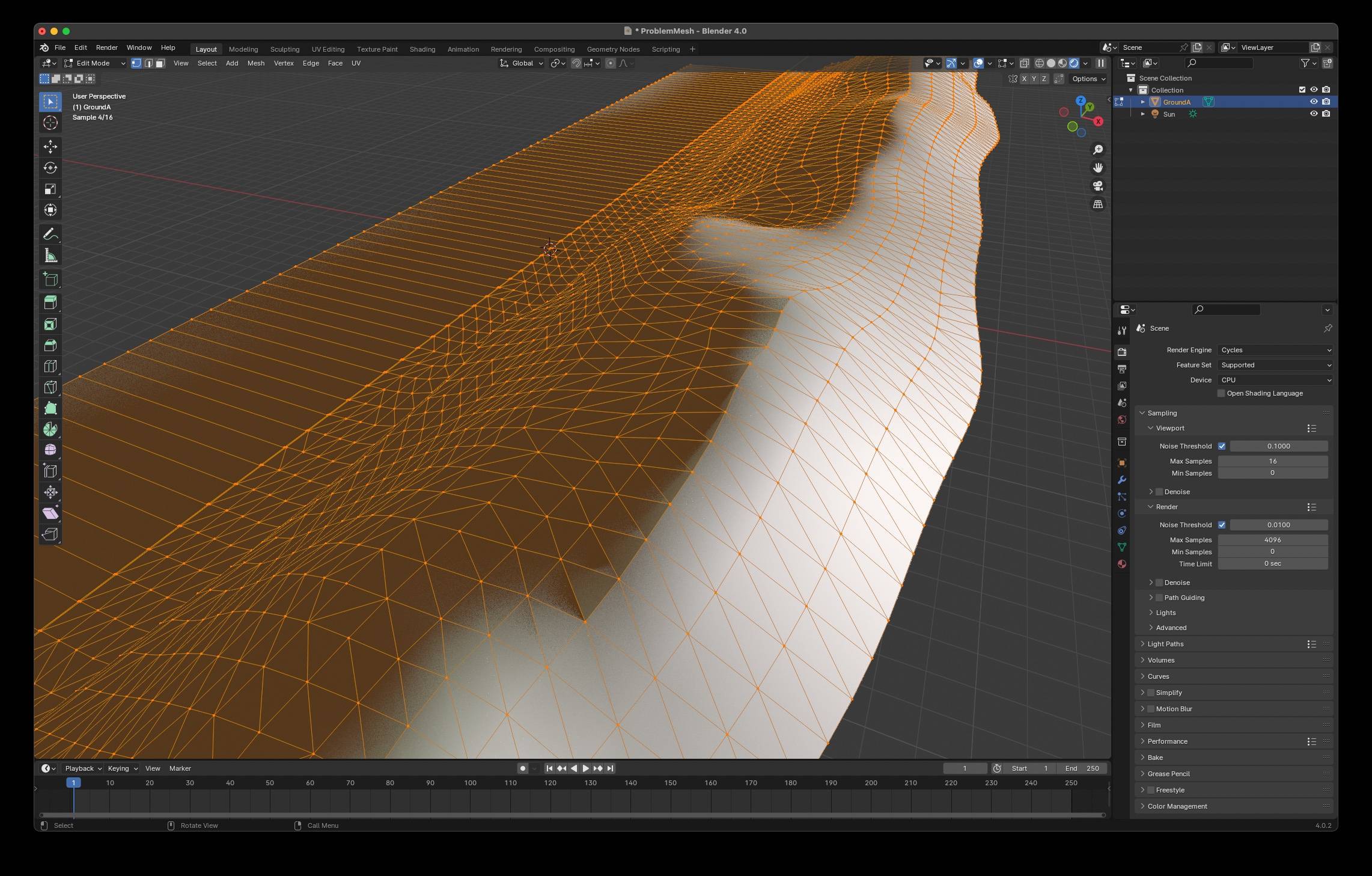Open the File menu

[x=60, y=47]
